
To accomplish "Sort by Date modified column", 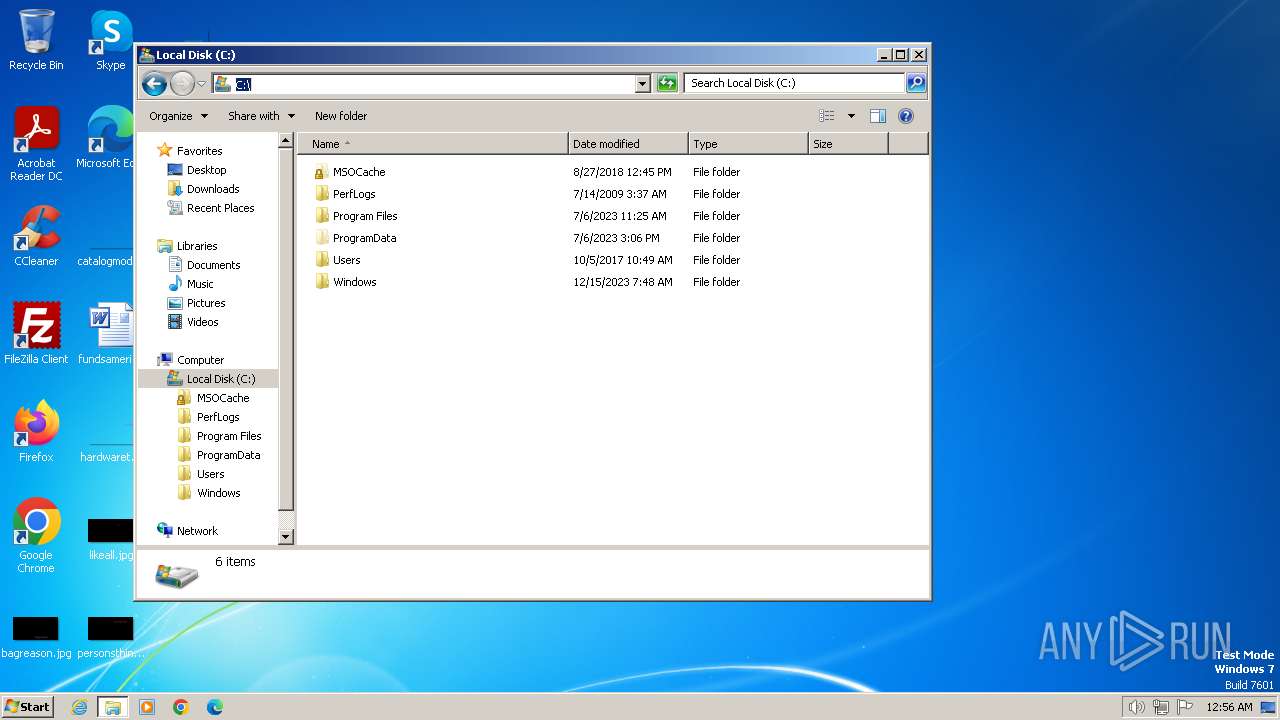I will click(x=628, y=144).
